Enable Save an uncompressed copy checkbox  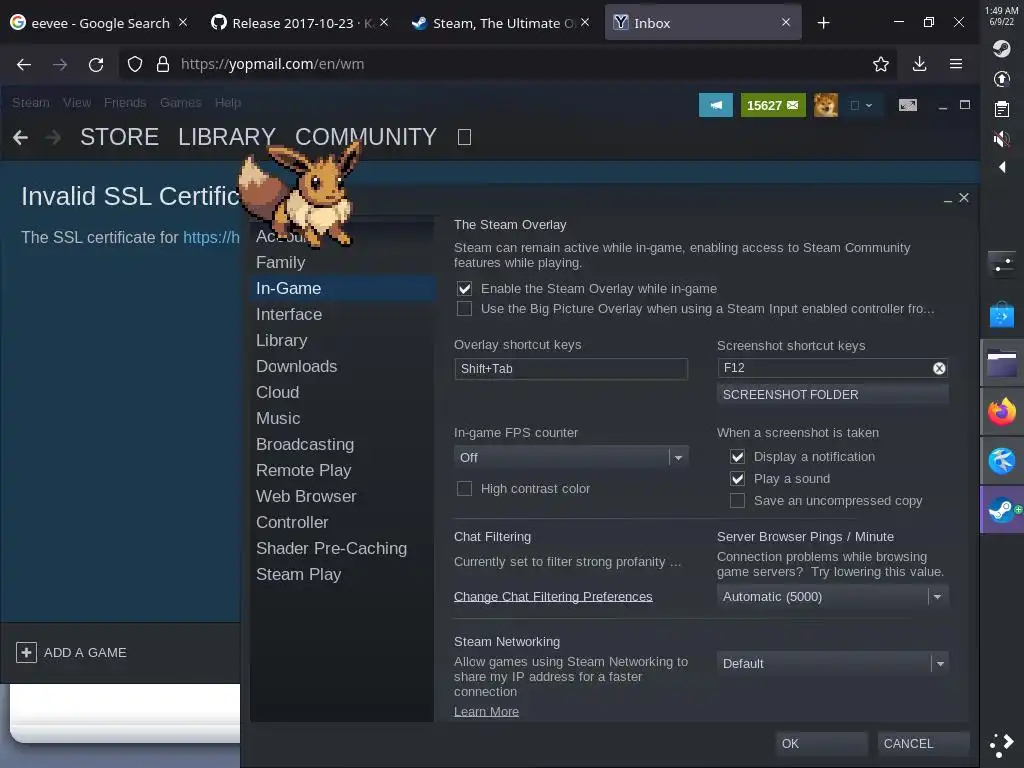click(x=737, y=501)
